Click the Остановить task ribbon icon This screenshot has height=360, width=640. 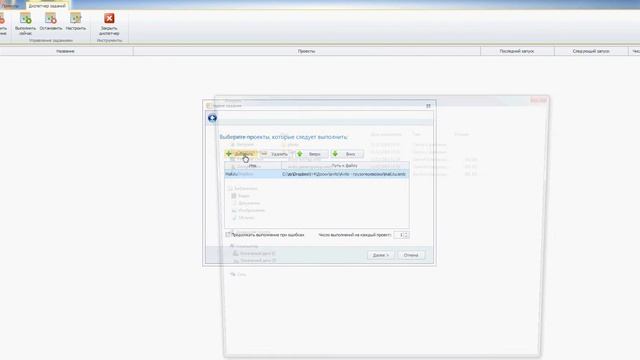(x=51, y=22)
